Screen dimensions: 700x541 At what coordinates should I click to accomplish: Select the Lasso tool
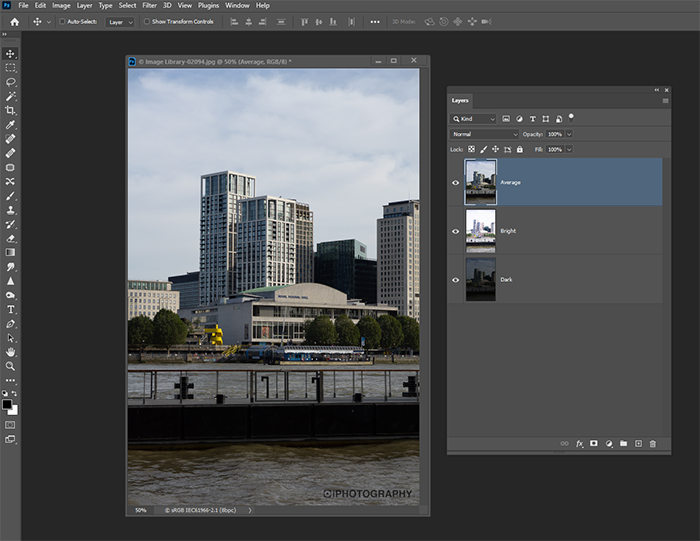[10, 82]
